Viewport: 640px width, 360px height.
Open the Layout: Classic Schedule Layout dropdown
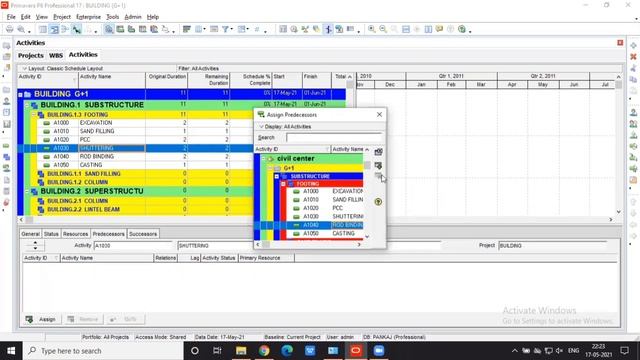[x=63, y=69]
